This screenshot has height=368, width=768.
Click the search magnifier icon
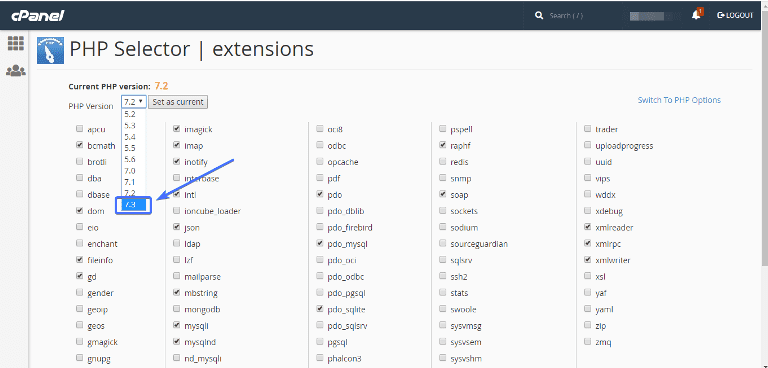(539, 16)
